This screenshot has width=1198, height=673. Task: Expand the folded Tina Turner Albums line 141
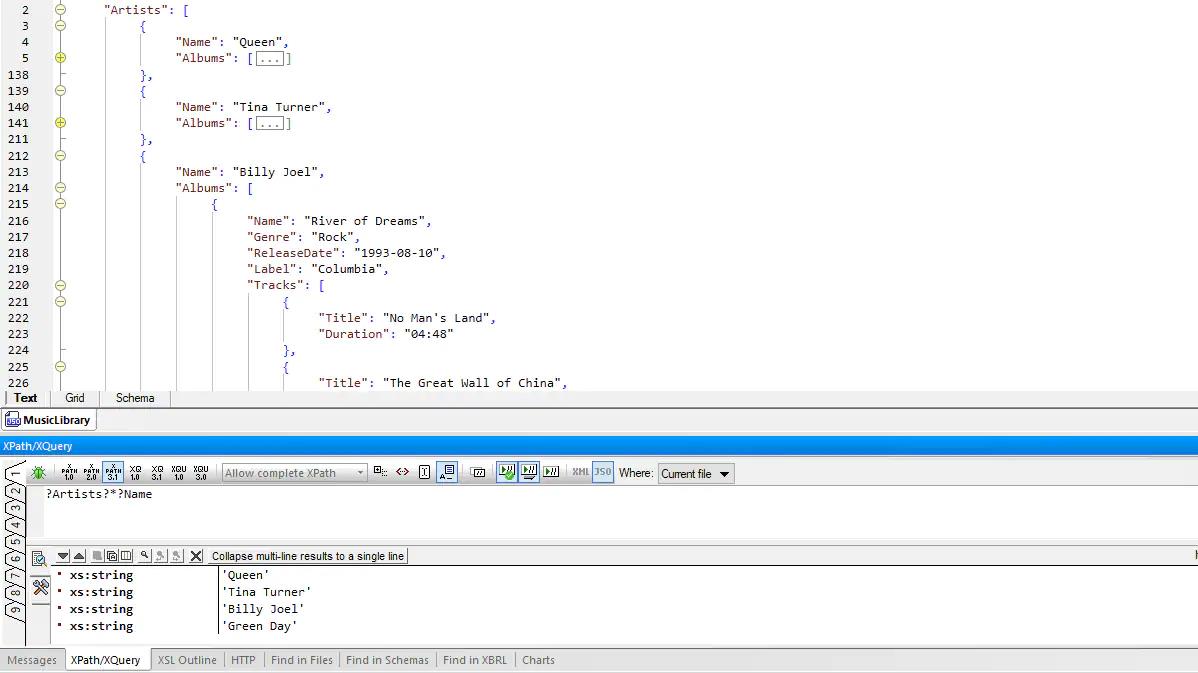pyautogui.click(x=60, y=123)
